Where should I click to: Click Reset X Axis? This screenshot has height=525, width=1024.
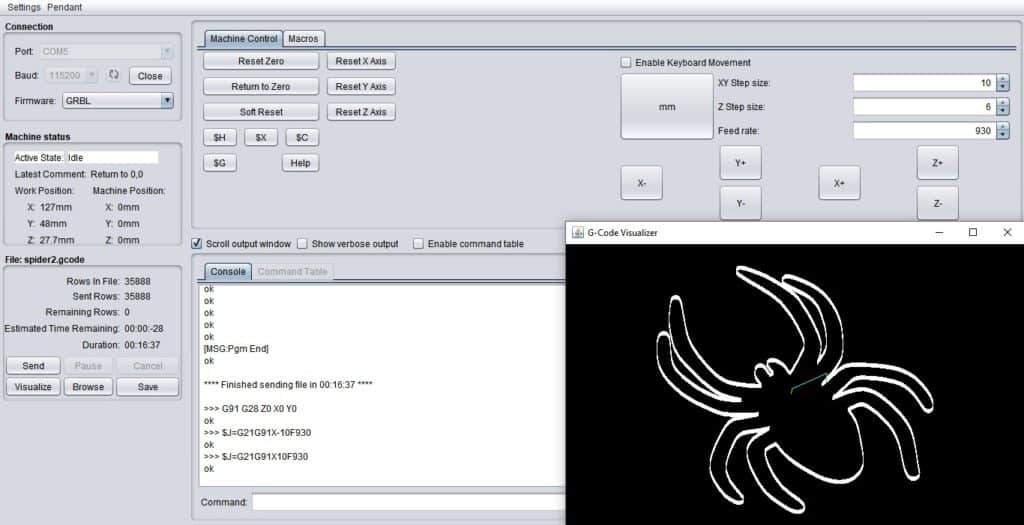coord(361,61)
